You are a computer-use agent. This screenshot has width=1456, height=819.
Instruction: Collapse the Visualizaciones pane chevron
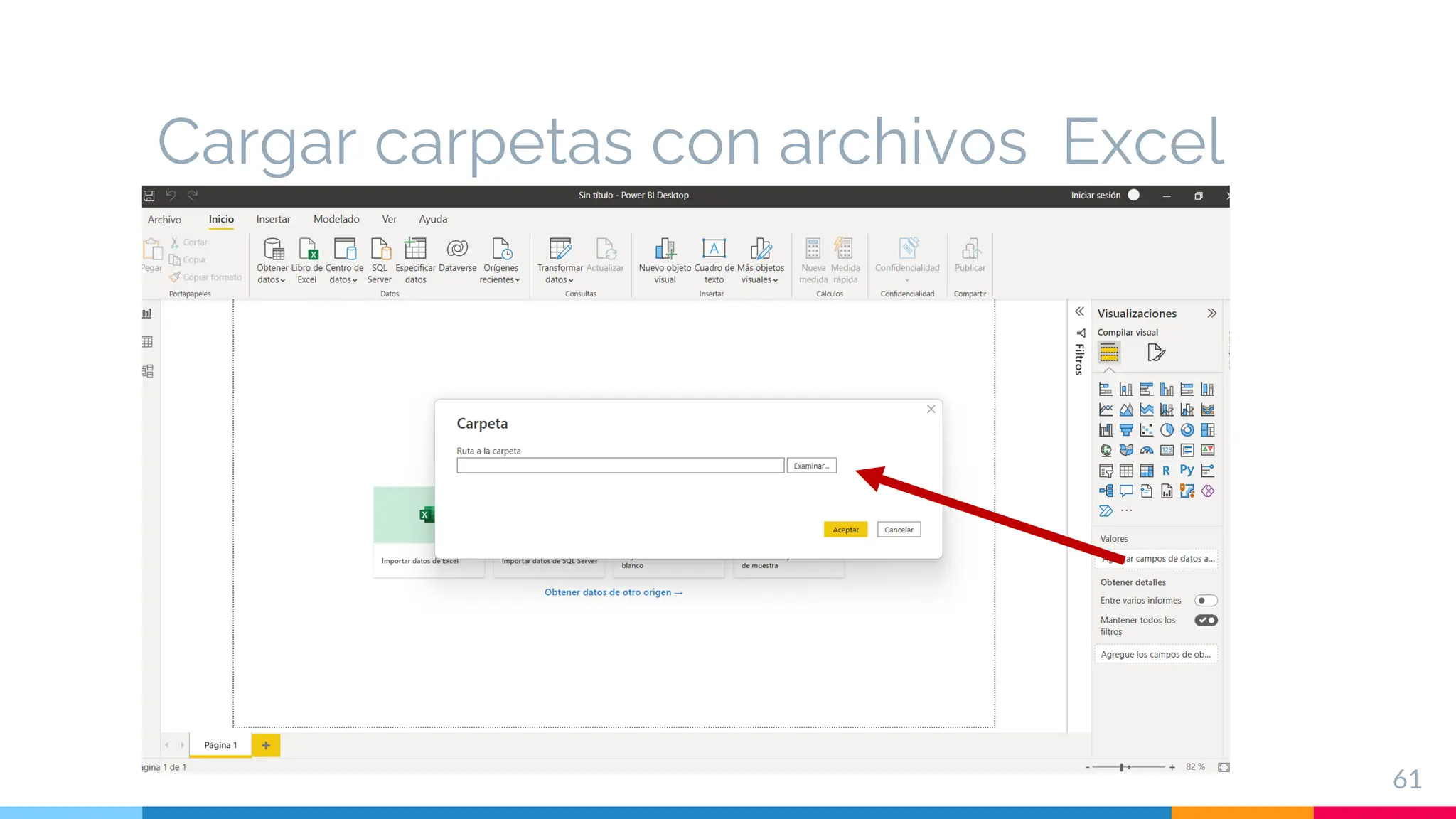pyautogui.click(x=1212, y=314)
